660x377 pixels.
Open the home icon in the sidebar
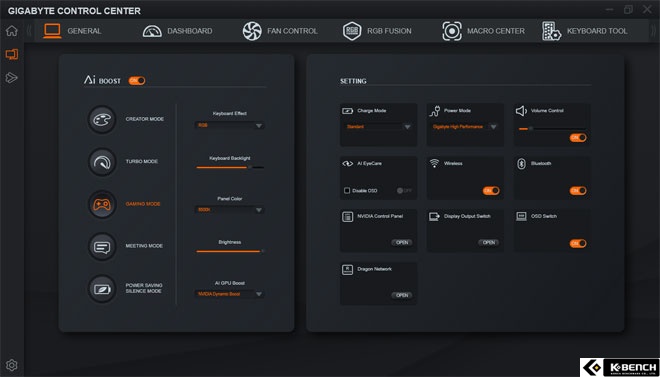(12, 31)
